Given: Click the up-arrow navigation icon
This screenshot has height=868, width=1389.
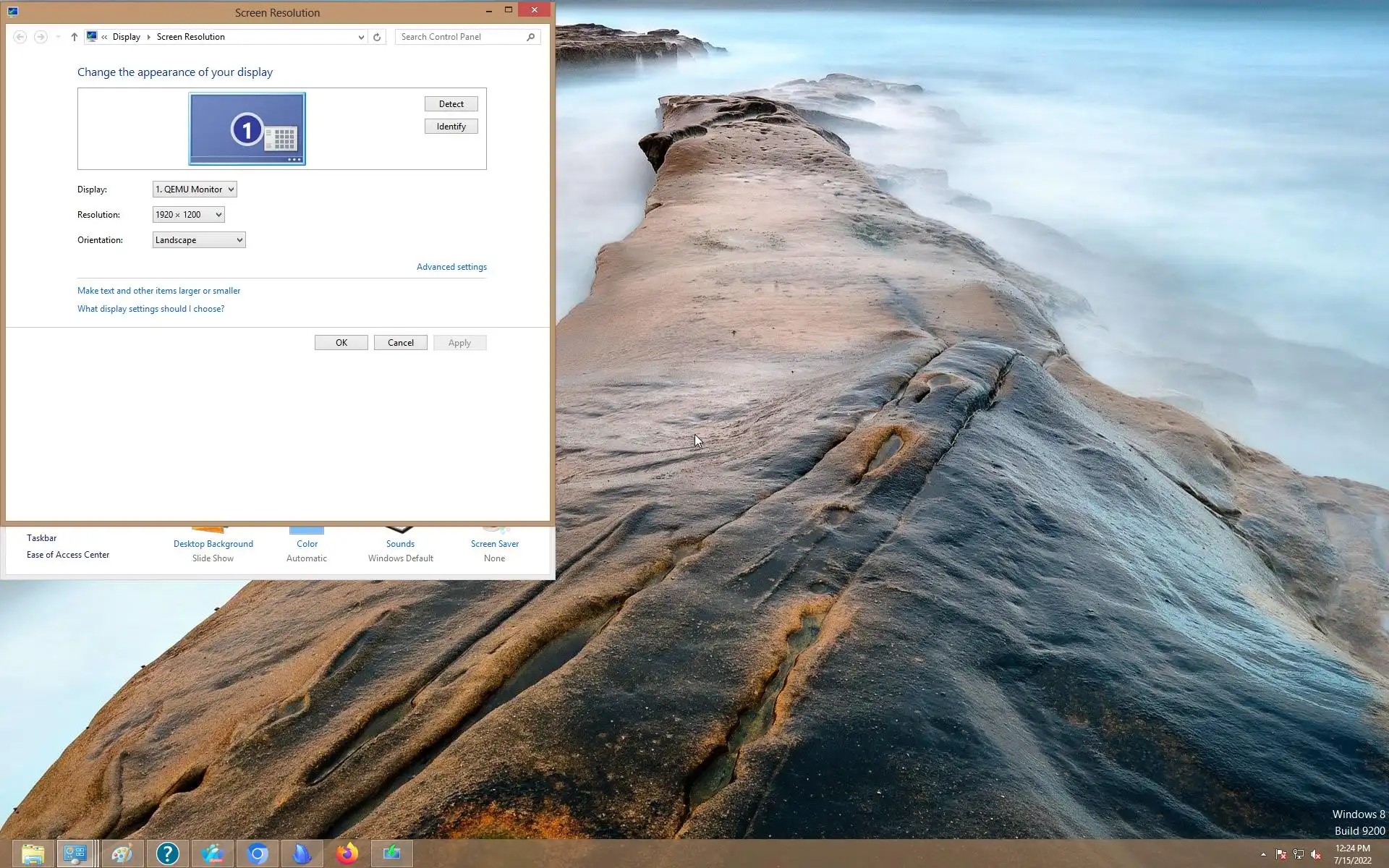Looking at the screenshot, I should click(x=74, y=37).
